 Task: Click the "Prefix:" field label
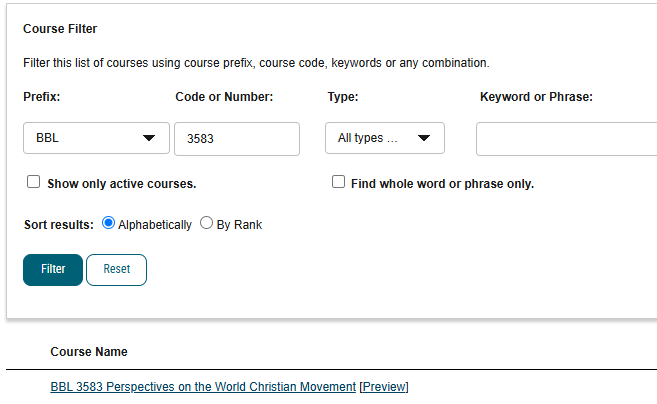pos(41,97)
